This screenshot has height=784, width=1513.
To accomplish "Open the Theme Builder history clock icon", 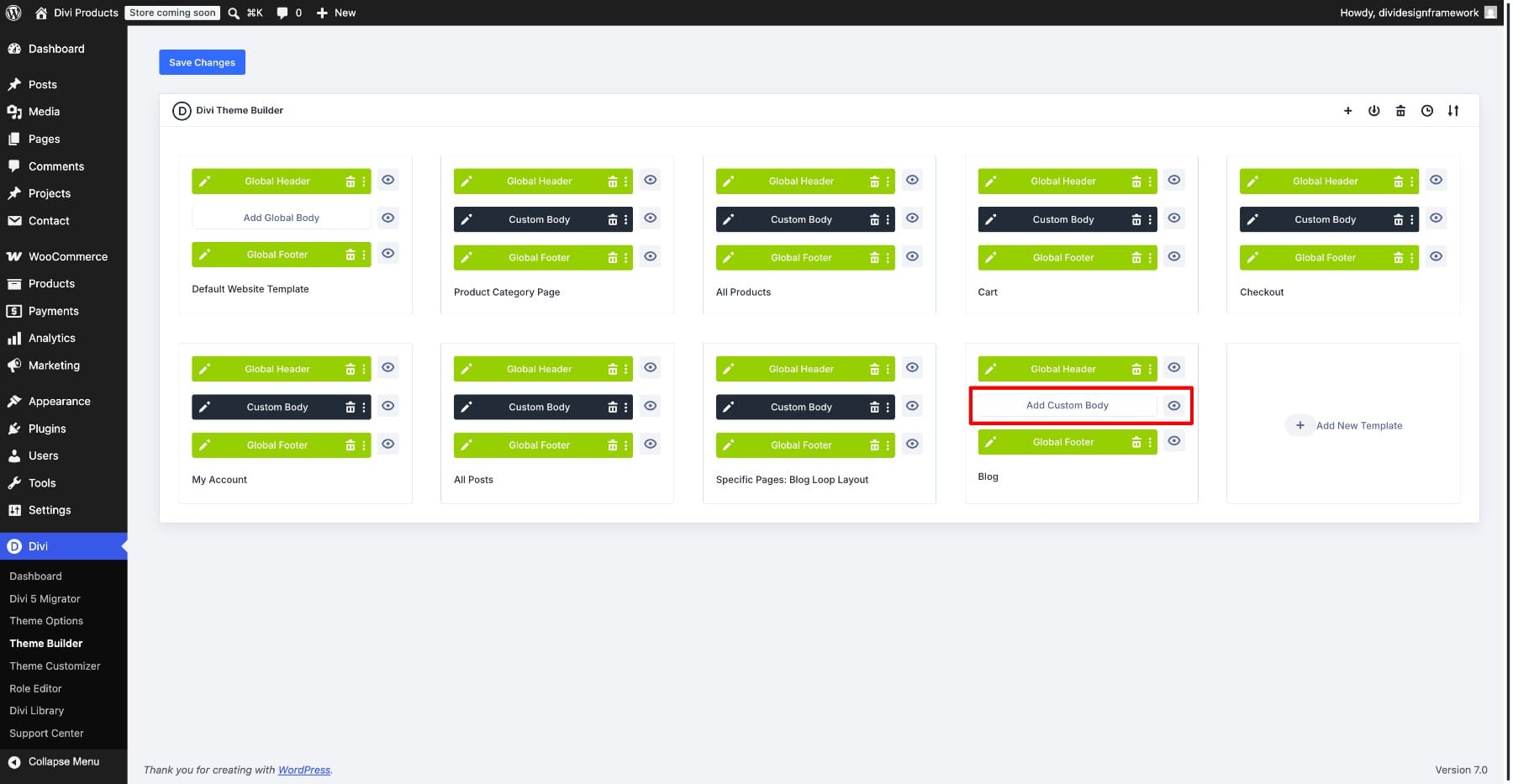I will [1427, 111].
